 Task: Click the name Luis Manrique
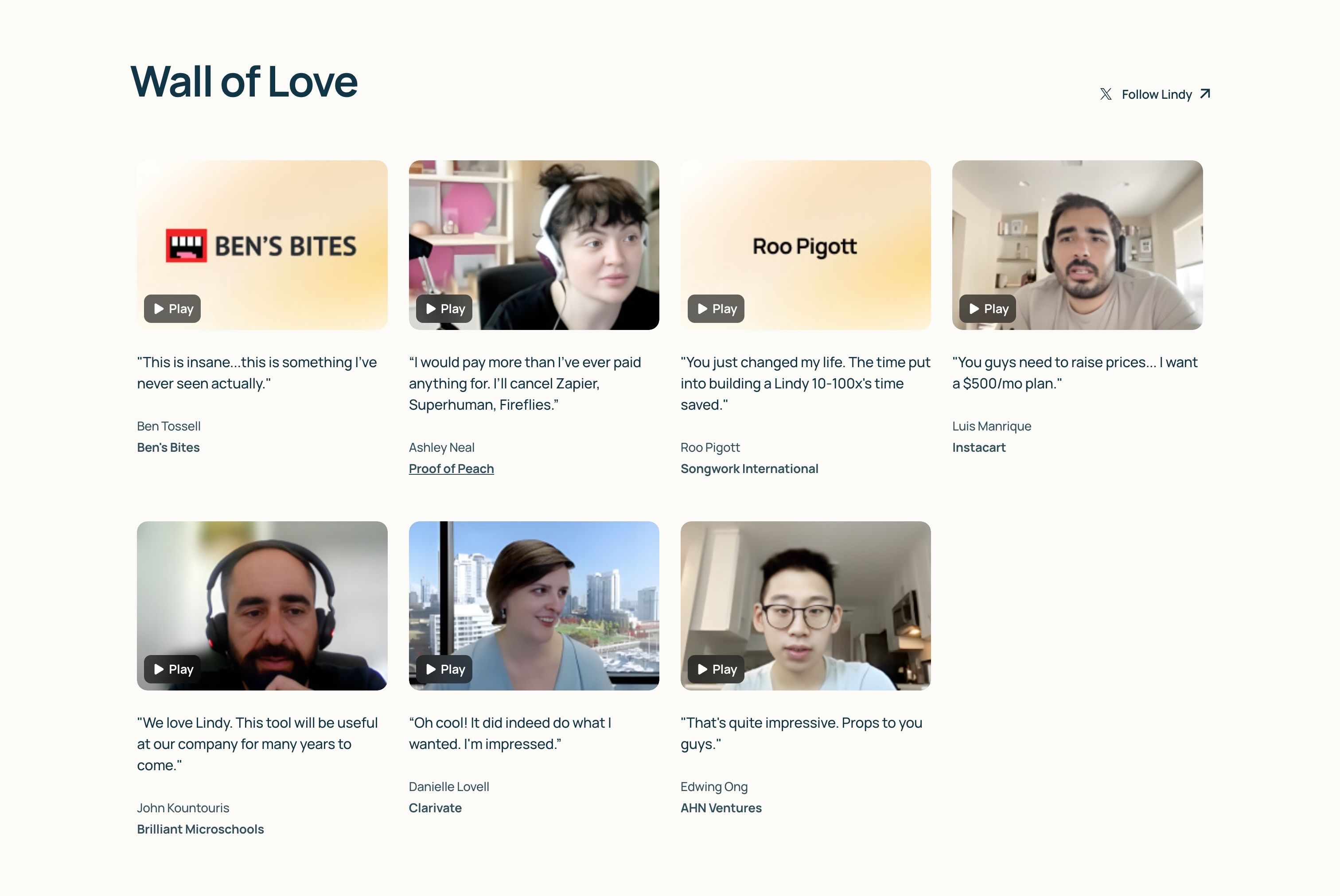pyautogui.click(x=992, y=426)
